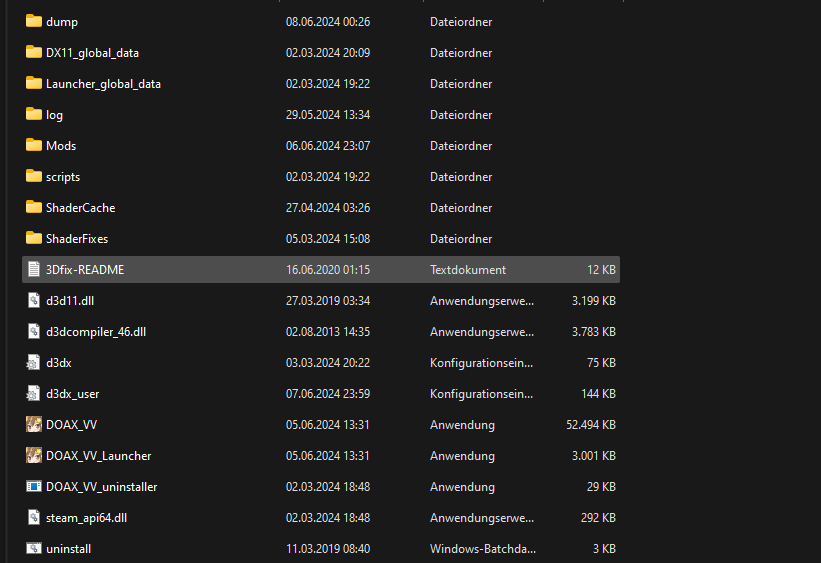Click the size value 3.001 KB
The width and height of the screenshot is (821, 563).
pyautogui.click(x=593, y=456)
